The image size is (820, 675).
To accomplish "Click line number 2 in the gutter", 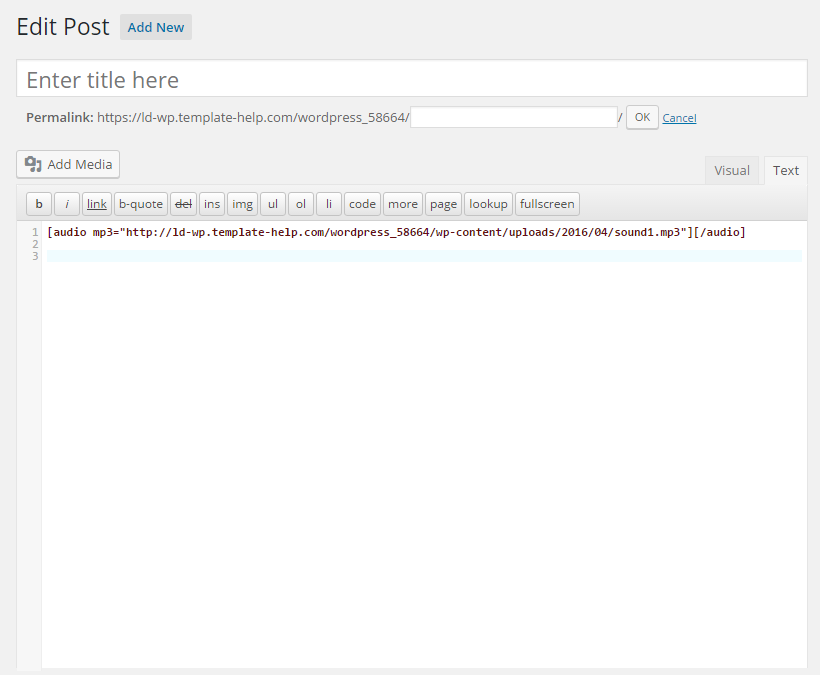I will pyautogui.click(x=35, y=244).
